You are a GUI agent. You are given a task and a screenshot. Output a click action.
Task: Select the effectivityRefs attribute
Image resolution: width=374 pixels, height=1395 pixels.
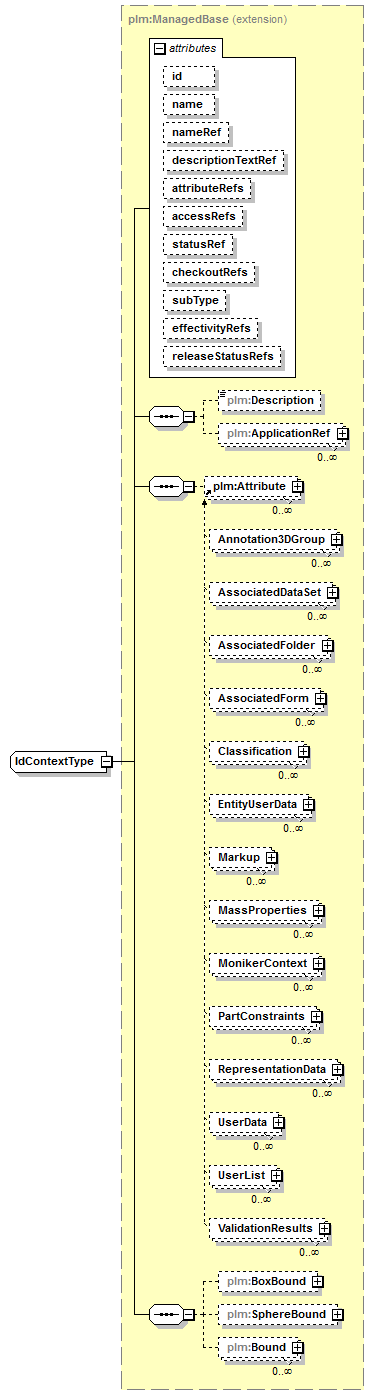coord(211,328)
